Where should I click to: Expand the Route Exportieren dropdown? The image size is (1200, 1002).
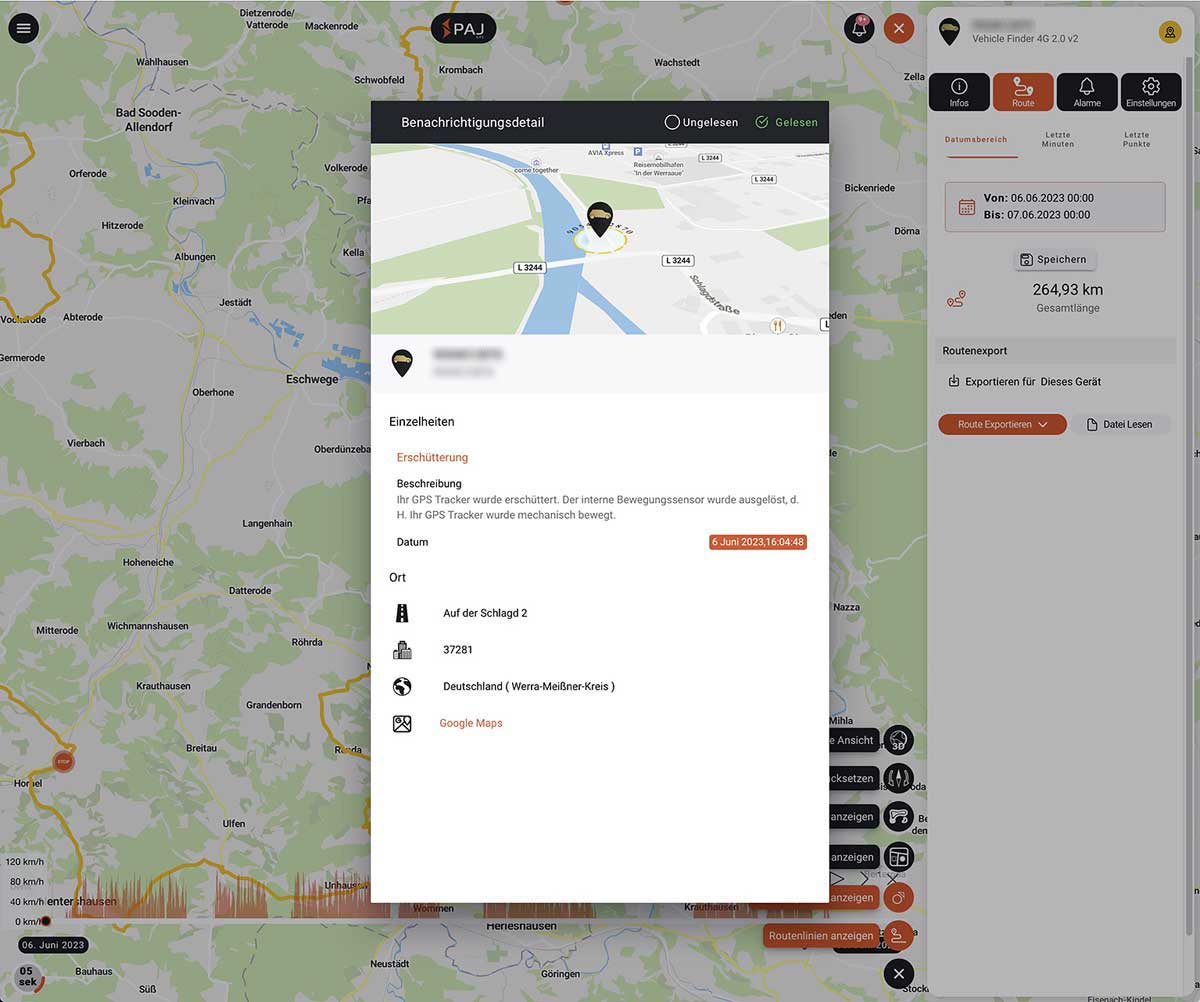point(1002,424)
